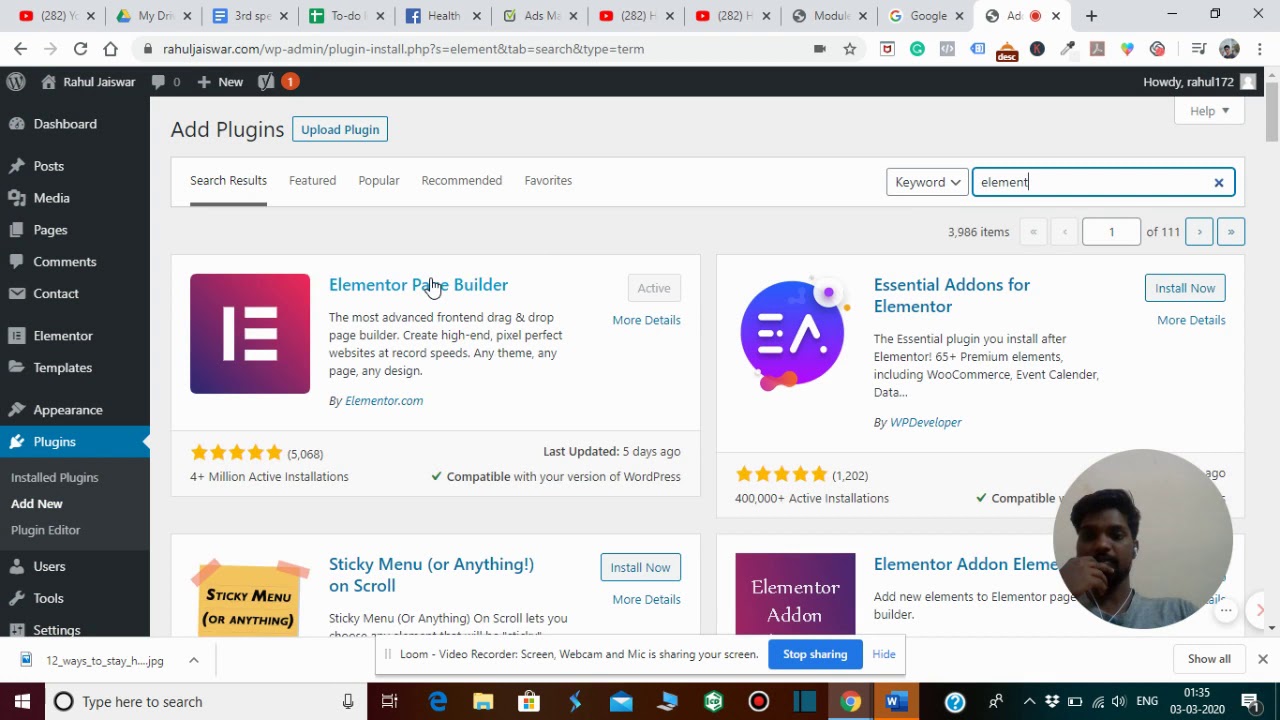The image size is (1280, 720).
Task: Switch to the Recommended tab
Action: pos(461,181)
